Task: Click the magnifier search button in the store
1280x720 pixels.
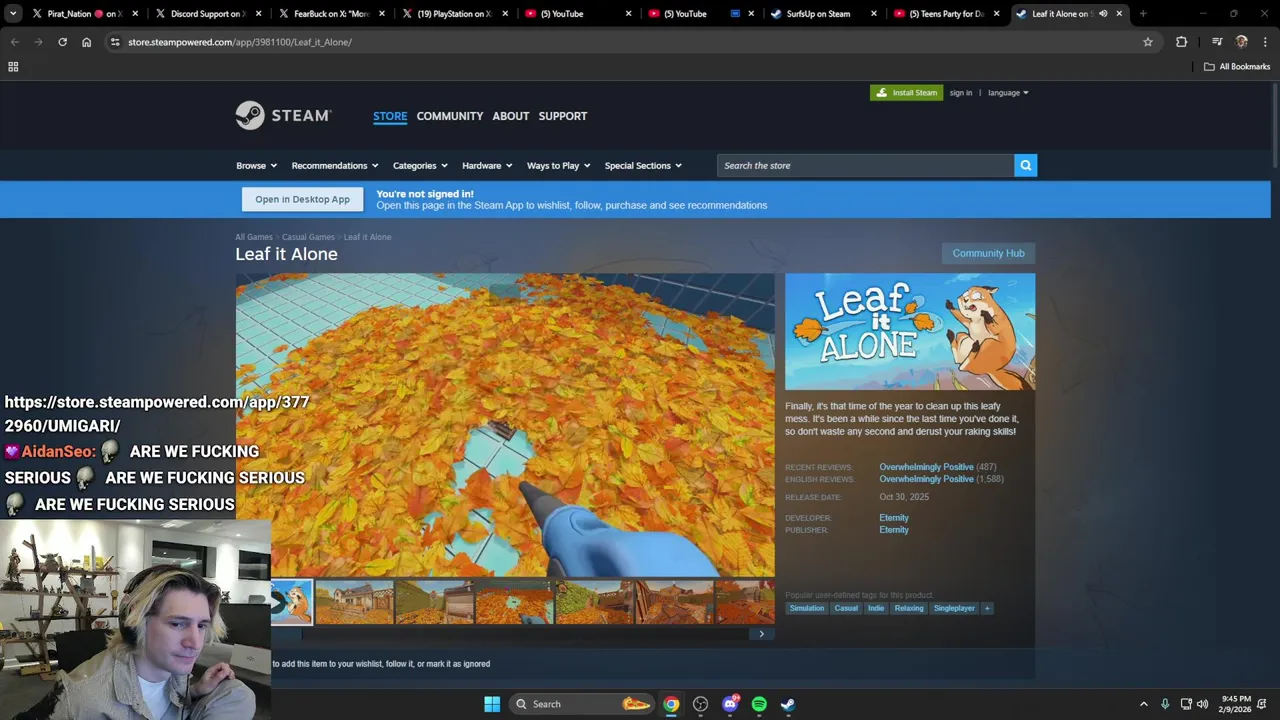Action: (x=1025, y=165)
